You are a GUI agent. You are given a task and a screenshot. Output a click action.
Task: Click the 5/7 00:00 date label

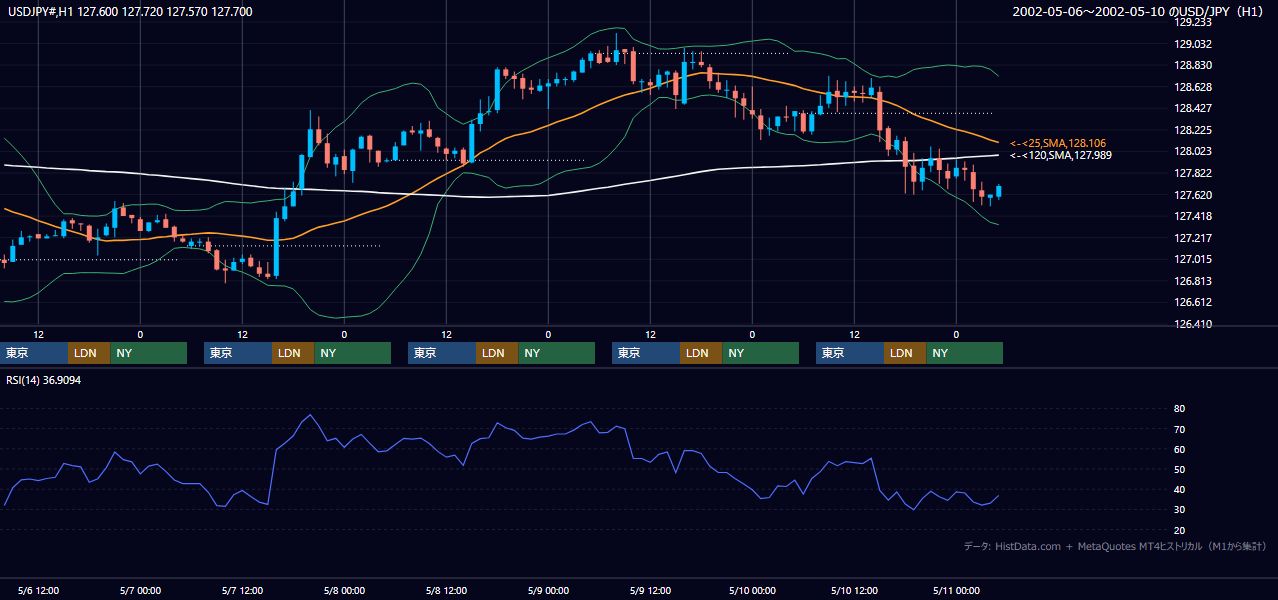pos(141,590)
